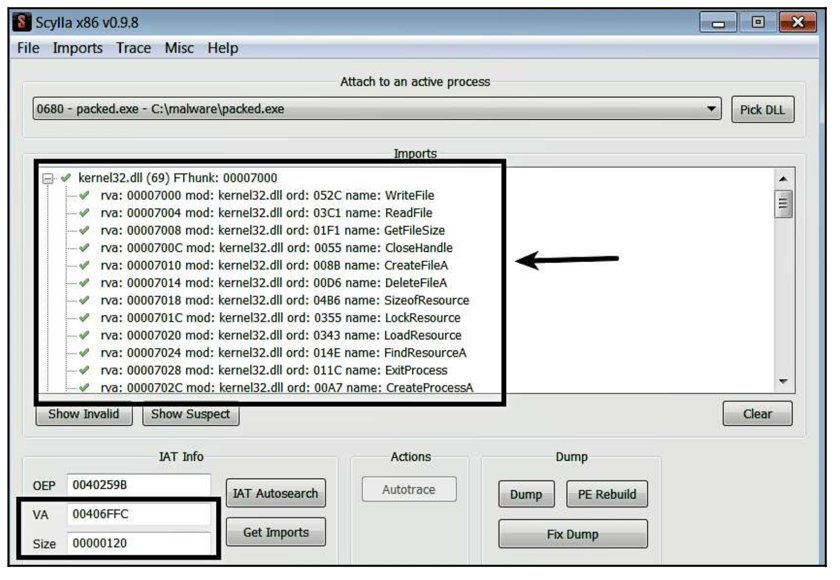The width and height of the screenshot is (840, 580).
Task: Click the imports list scroll up arrow
Action: [783, 178]
